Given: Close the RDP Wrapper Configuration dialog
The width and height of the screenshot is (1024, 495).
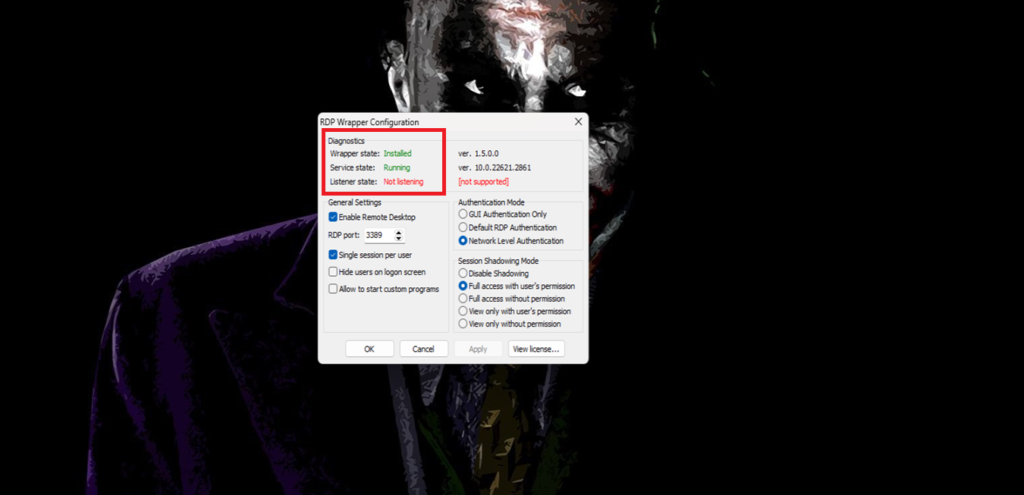Looking at the screenshot, I should coord(578,122).
